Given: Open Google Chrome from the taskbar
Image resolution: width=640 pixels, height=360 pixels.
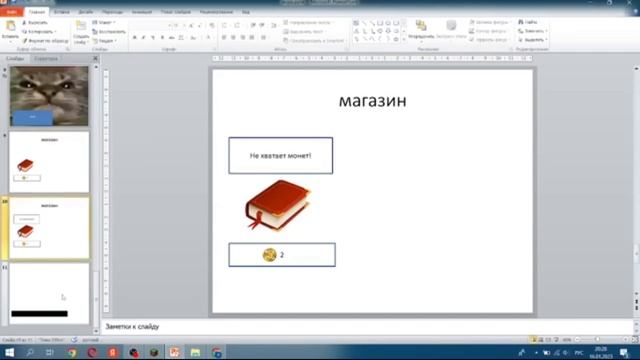Looking at the screenshot, I should [72, 352].
